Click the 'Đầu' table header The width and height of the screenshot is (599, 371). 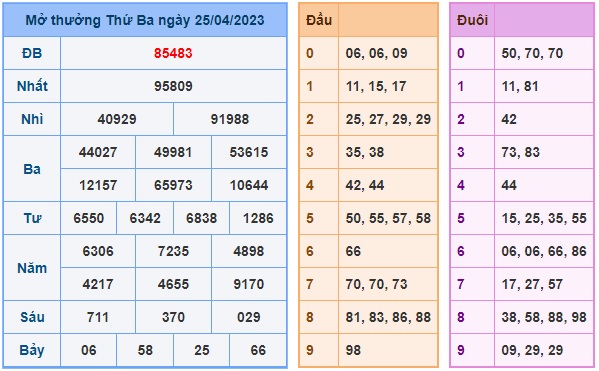point(319,20)
